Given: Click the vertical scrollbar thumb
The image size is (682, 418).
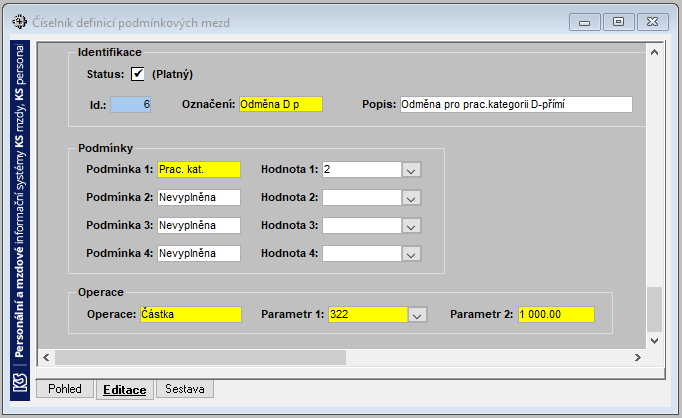Looking at the screenshot, I should [x=655, y=309].
